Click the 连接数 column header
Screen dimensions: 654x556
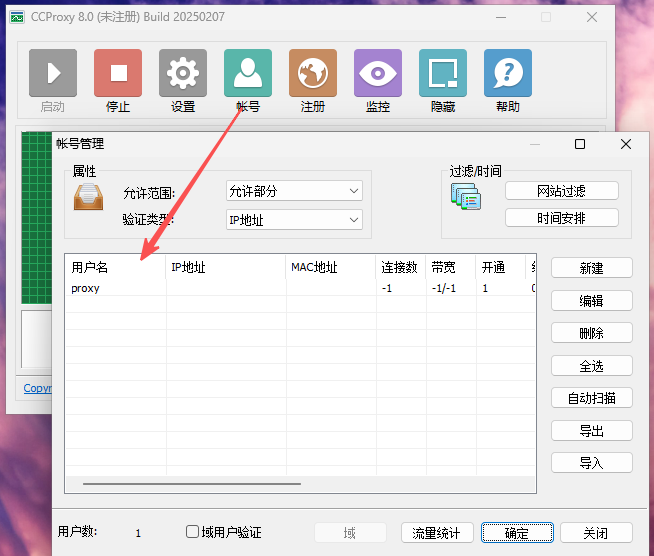click(x=400, y=267)
